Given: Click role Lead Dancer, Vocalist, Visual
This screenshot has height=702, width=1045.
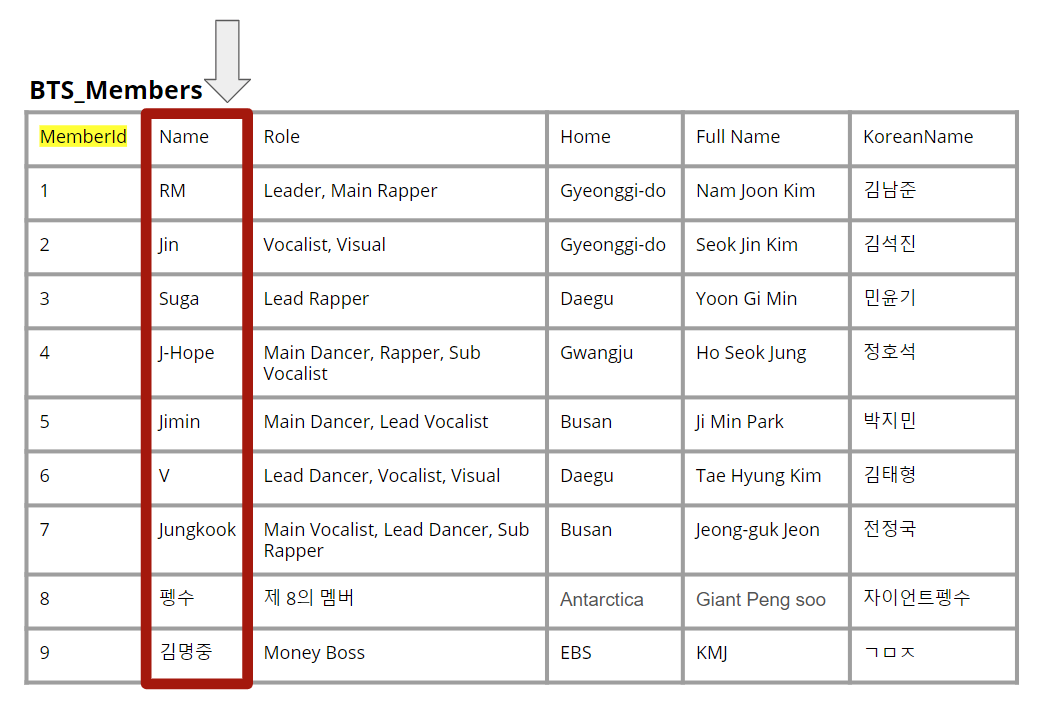Looking at the screenshot, I should tap(381, 476).
